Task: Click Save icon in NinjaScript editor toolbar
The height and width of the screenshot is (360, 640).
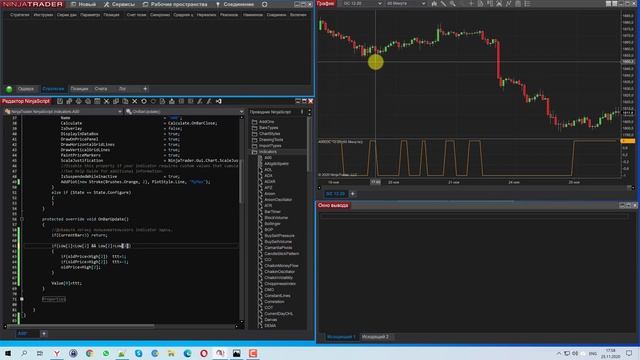Action: point(60,101)
